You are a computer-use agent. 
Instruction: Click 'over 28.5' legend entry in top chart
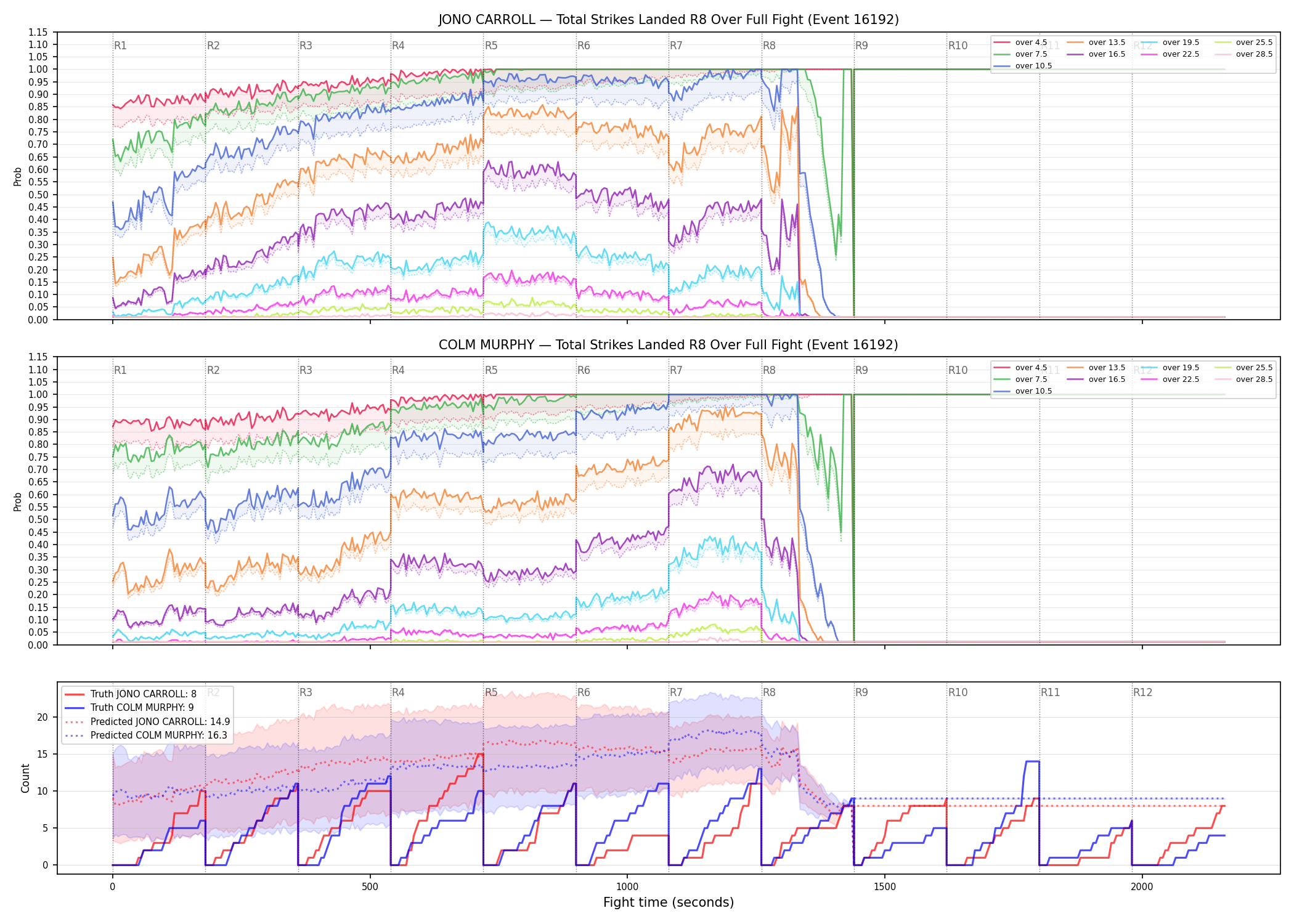[x=1243, y=54]
